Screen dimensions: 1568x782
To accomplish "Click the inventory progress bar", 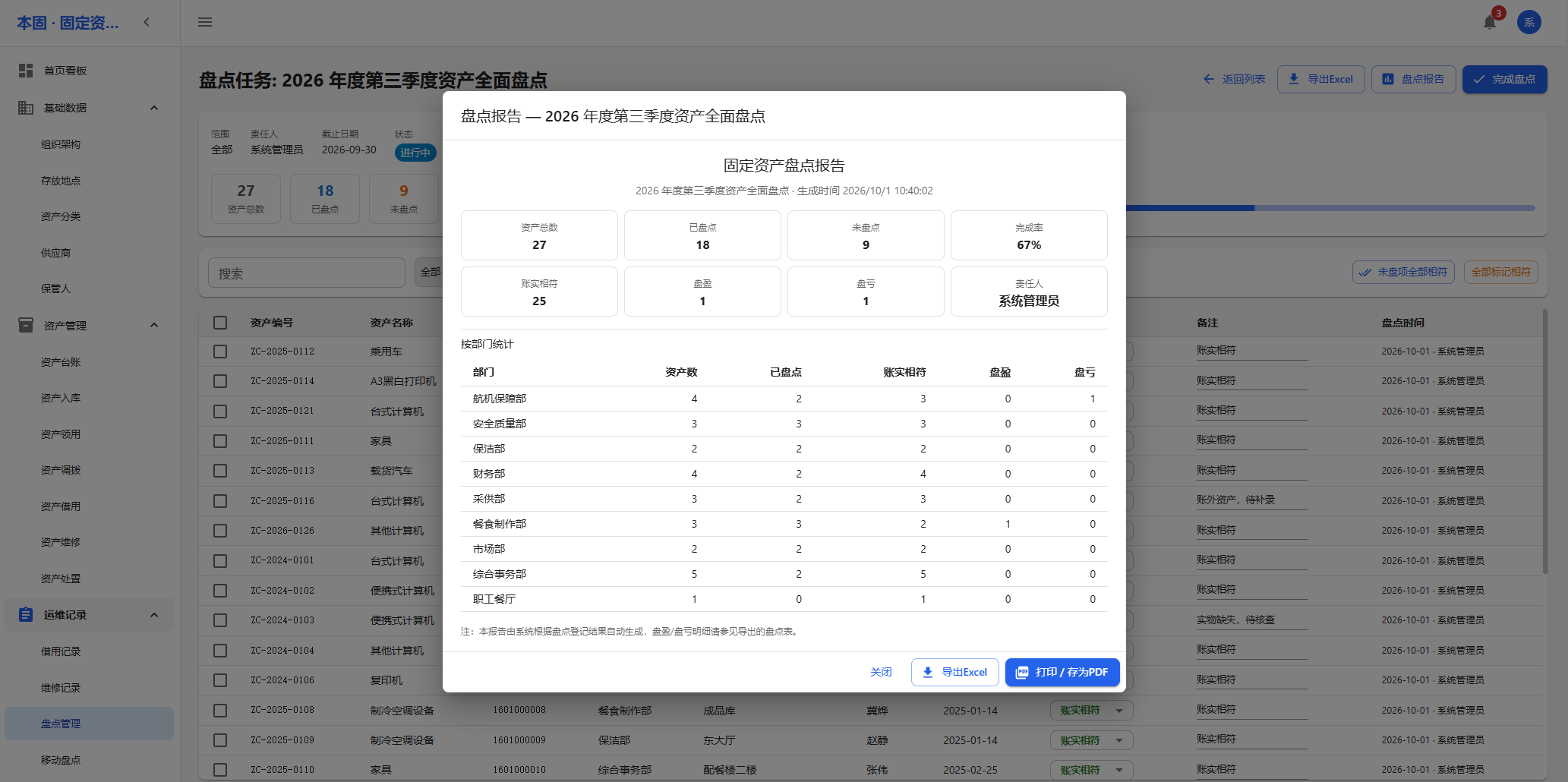I will 1330,207.
